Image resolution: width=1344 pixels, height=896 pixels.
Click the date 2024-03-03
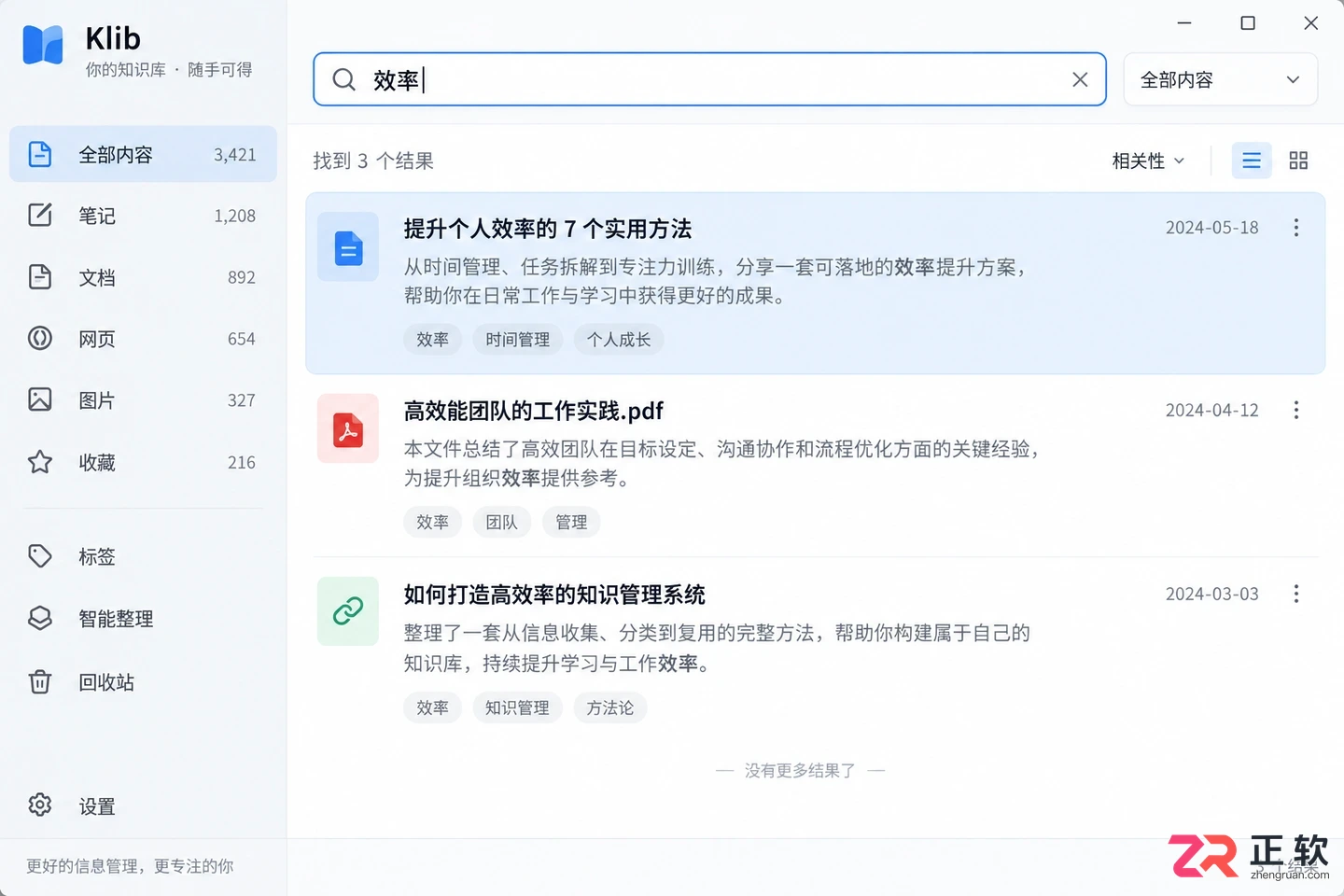1211,594
